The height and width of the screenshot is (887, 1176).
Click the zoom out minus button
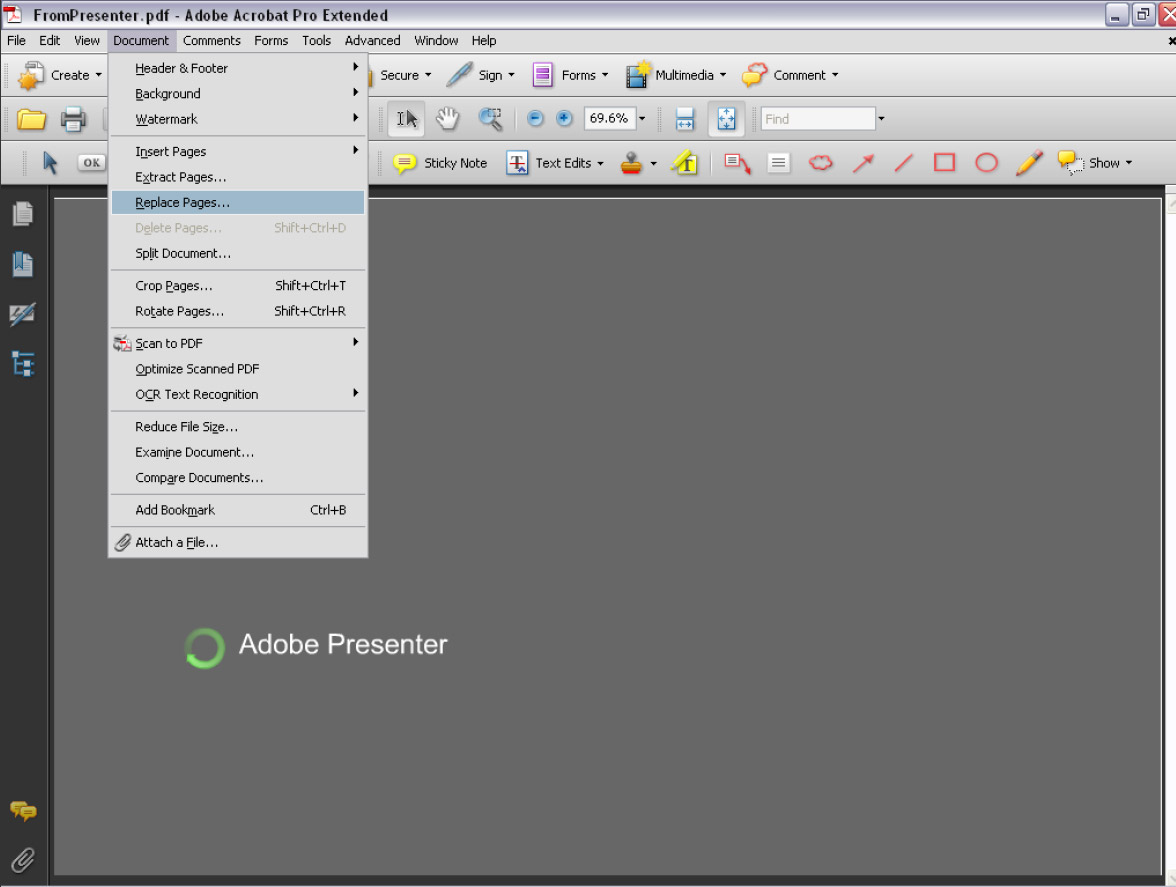point(535,119)
